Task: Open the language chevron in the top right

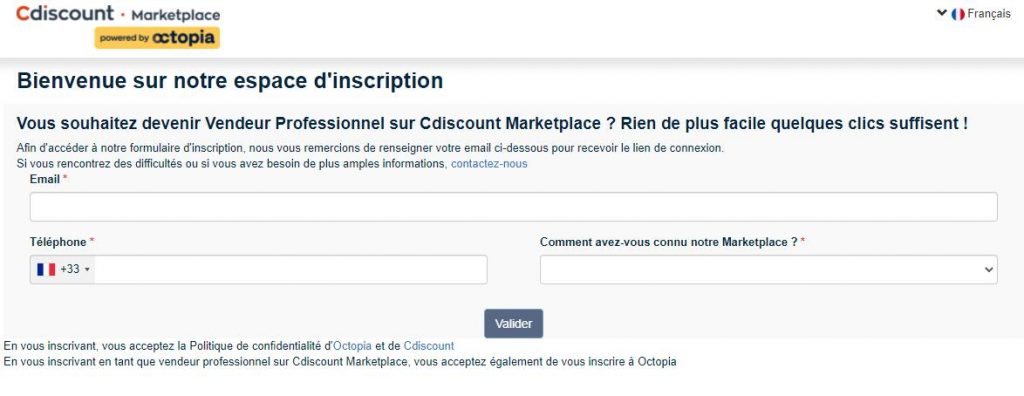Action: [x=942, y=12]
